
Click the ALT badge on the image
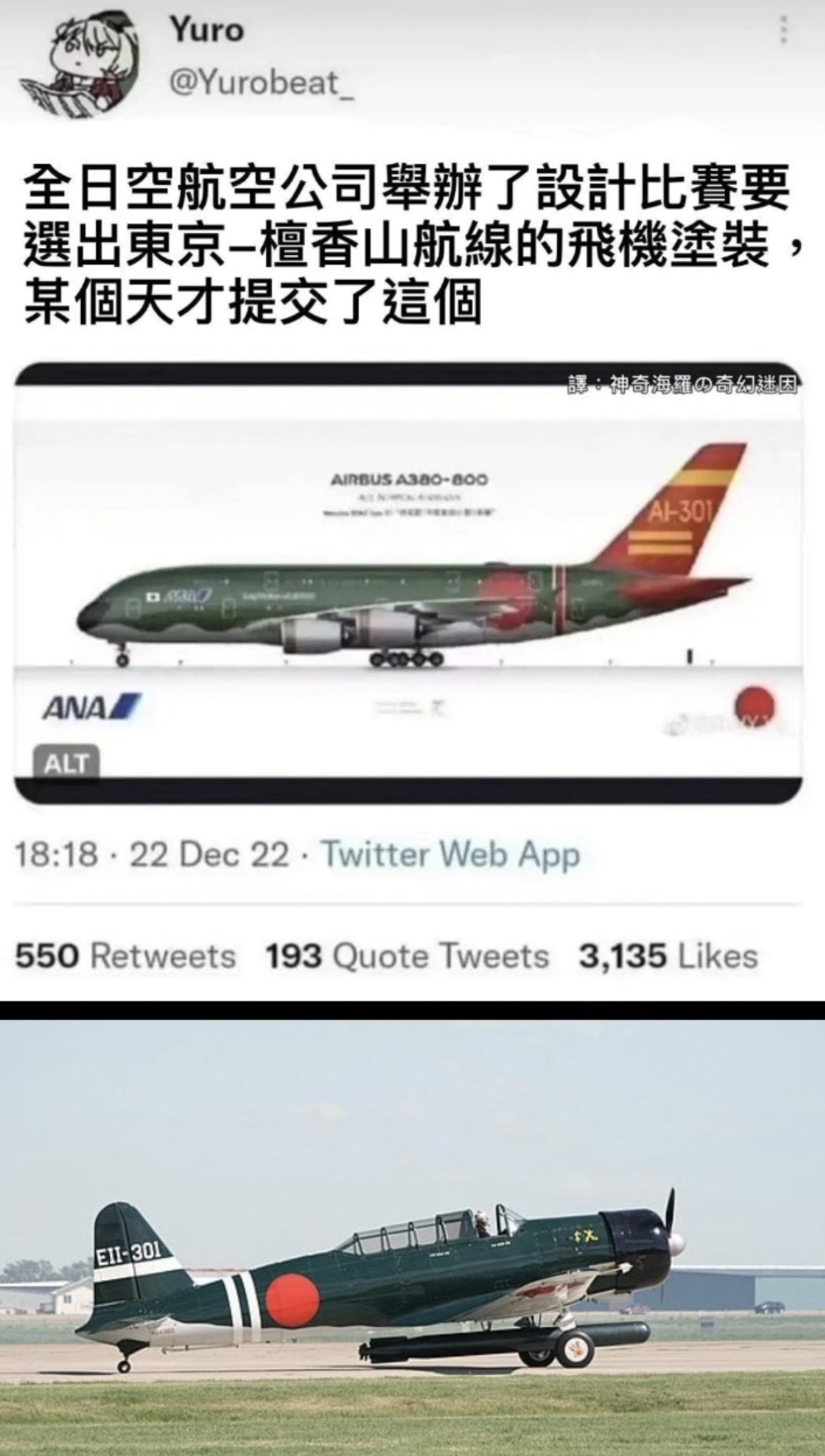coord(66,764)
